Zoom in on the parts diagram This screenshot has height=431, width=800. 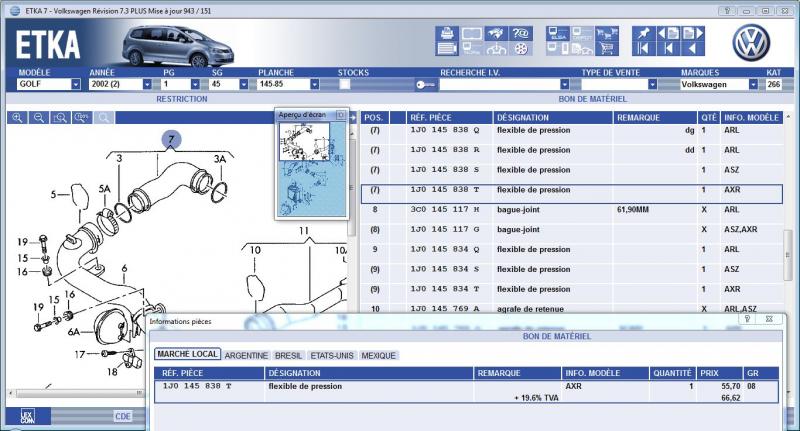(17, 118)
